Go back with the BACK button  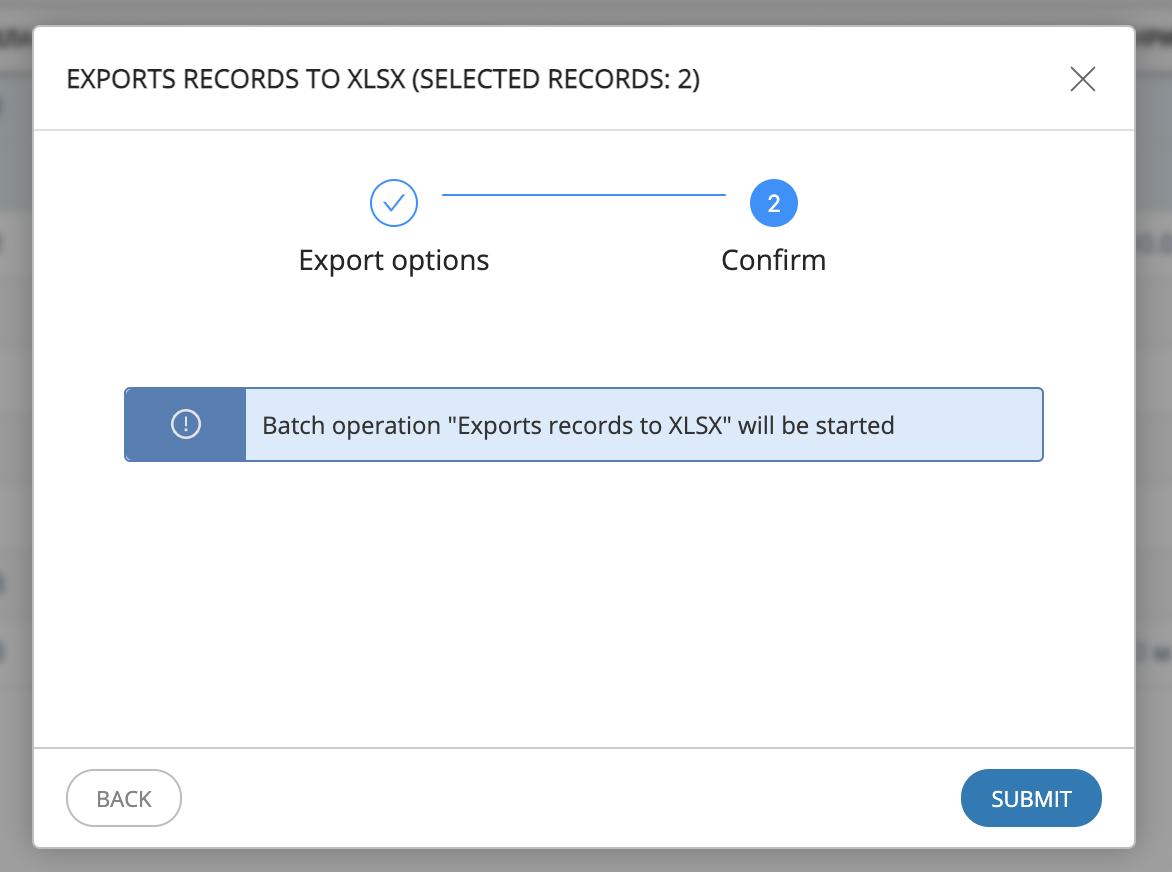(x=124, y=799)
